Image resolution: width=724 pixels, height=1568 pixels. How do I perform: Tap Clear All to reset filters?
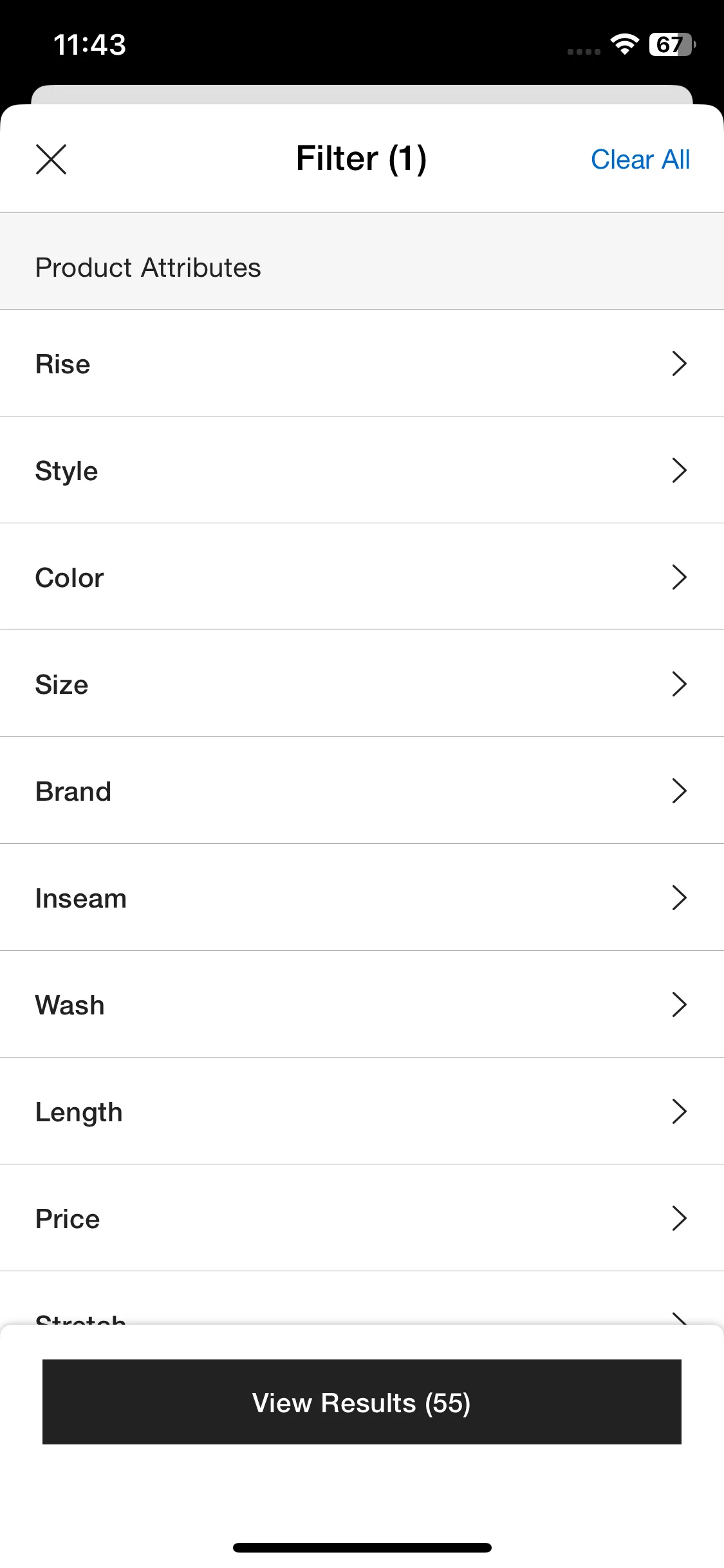coord(640,159)
